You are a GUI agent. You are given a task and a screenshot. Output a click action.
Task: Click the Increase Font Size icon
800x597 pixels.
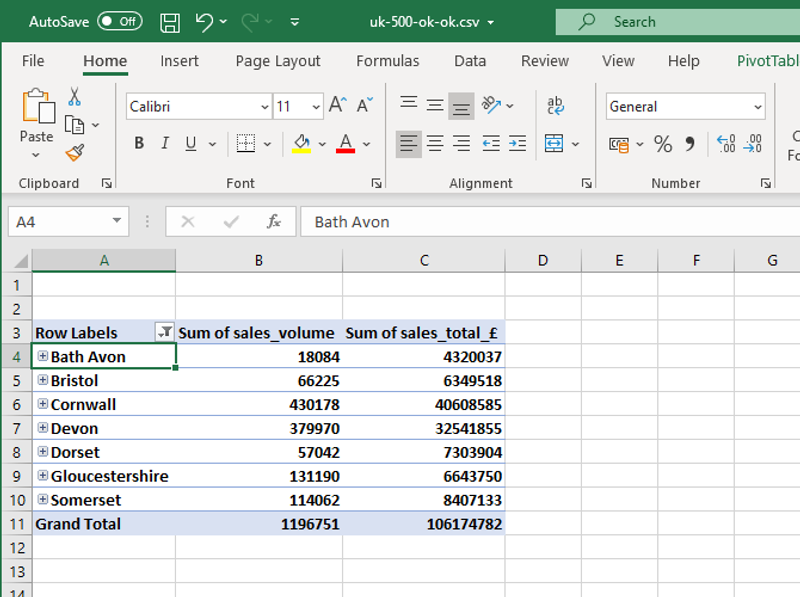click(x=338, y=106)
